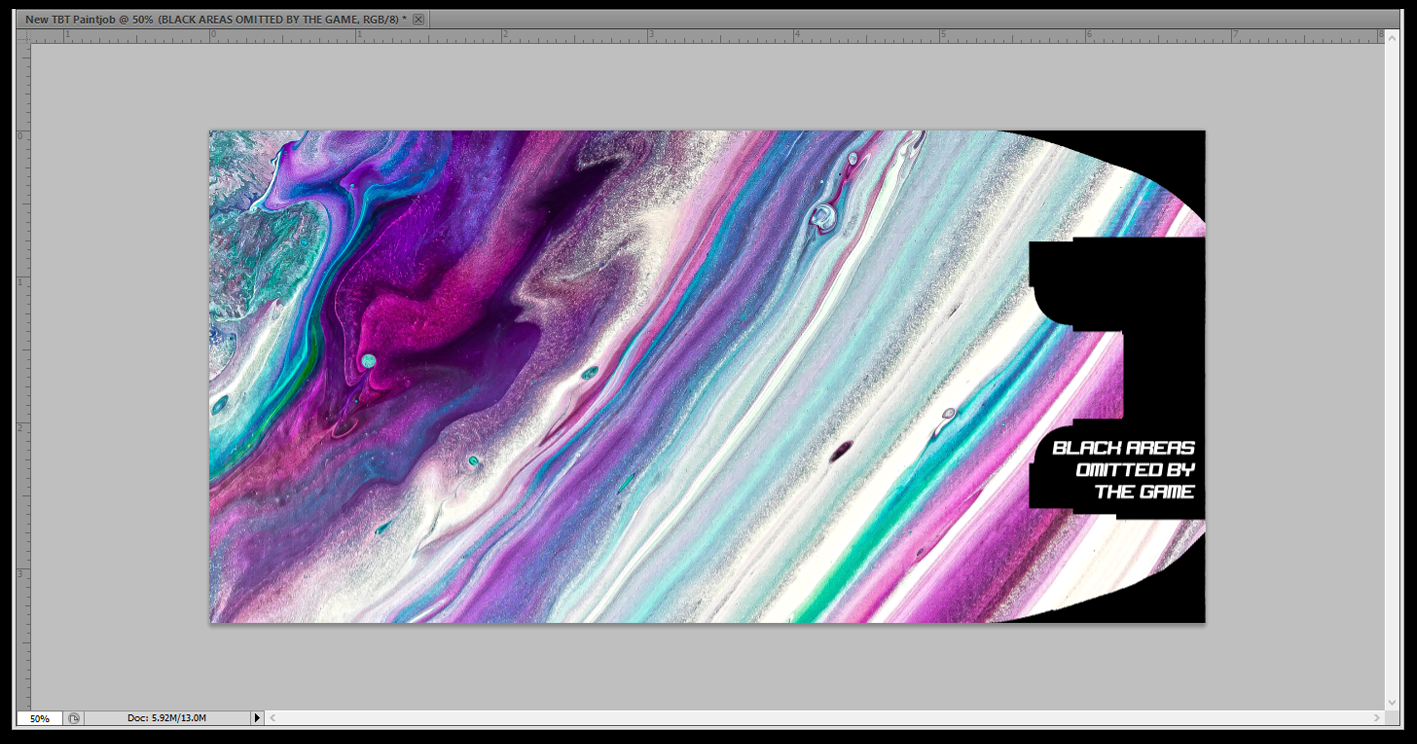Click the ruler origin box at top-left corner

click(x=23, y=35)
